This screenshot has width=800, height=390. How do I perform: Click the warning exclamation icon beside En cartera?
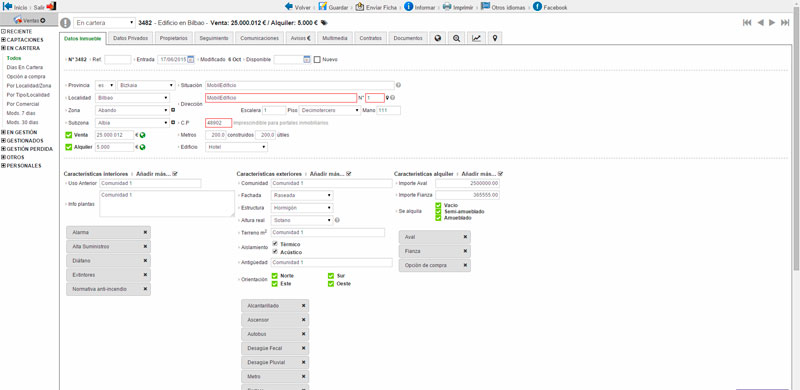coord(65,23)
